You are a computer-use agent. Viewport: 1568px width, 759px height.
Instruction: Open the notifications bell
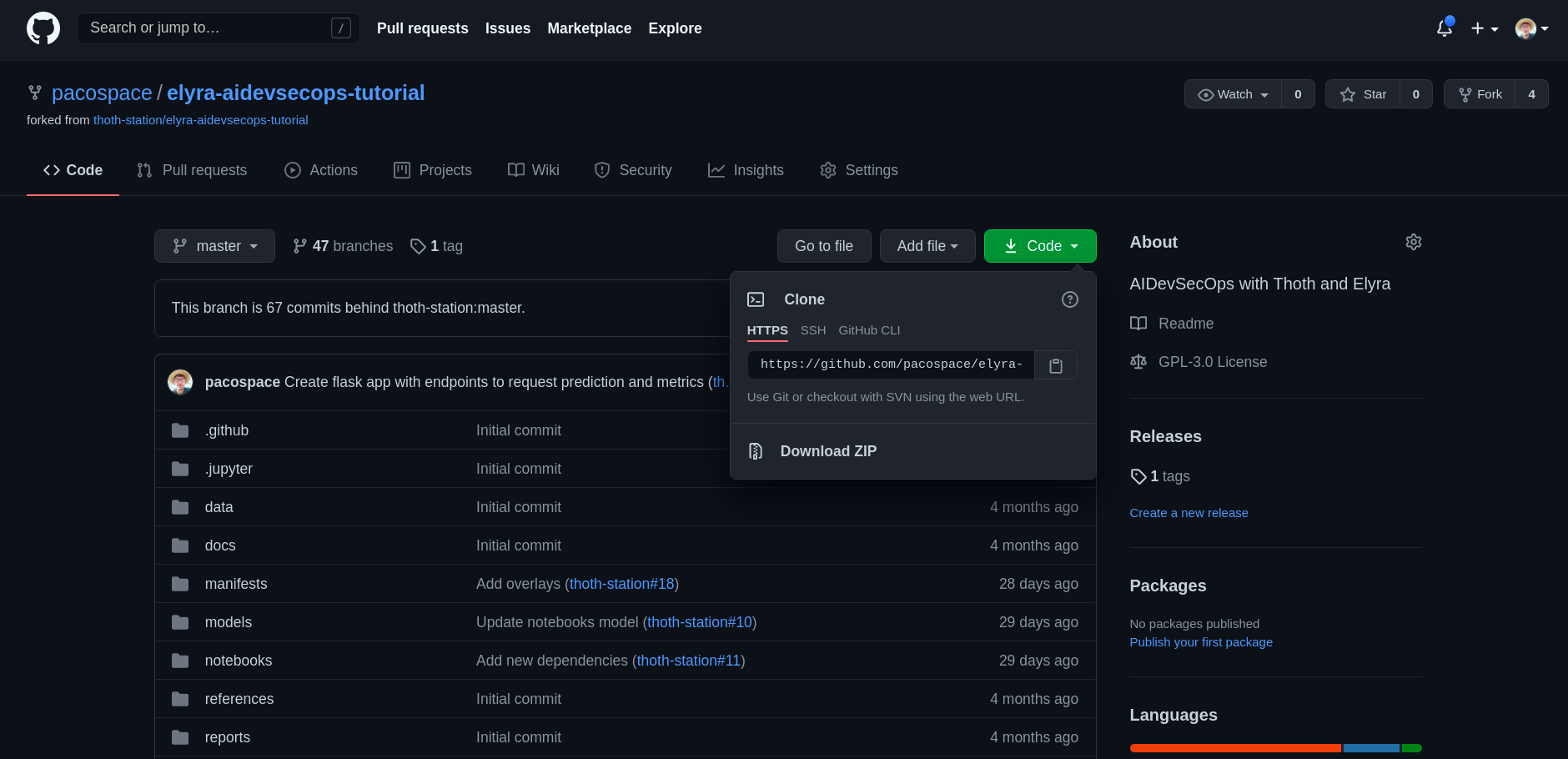1445,28
